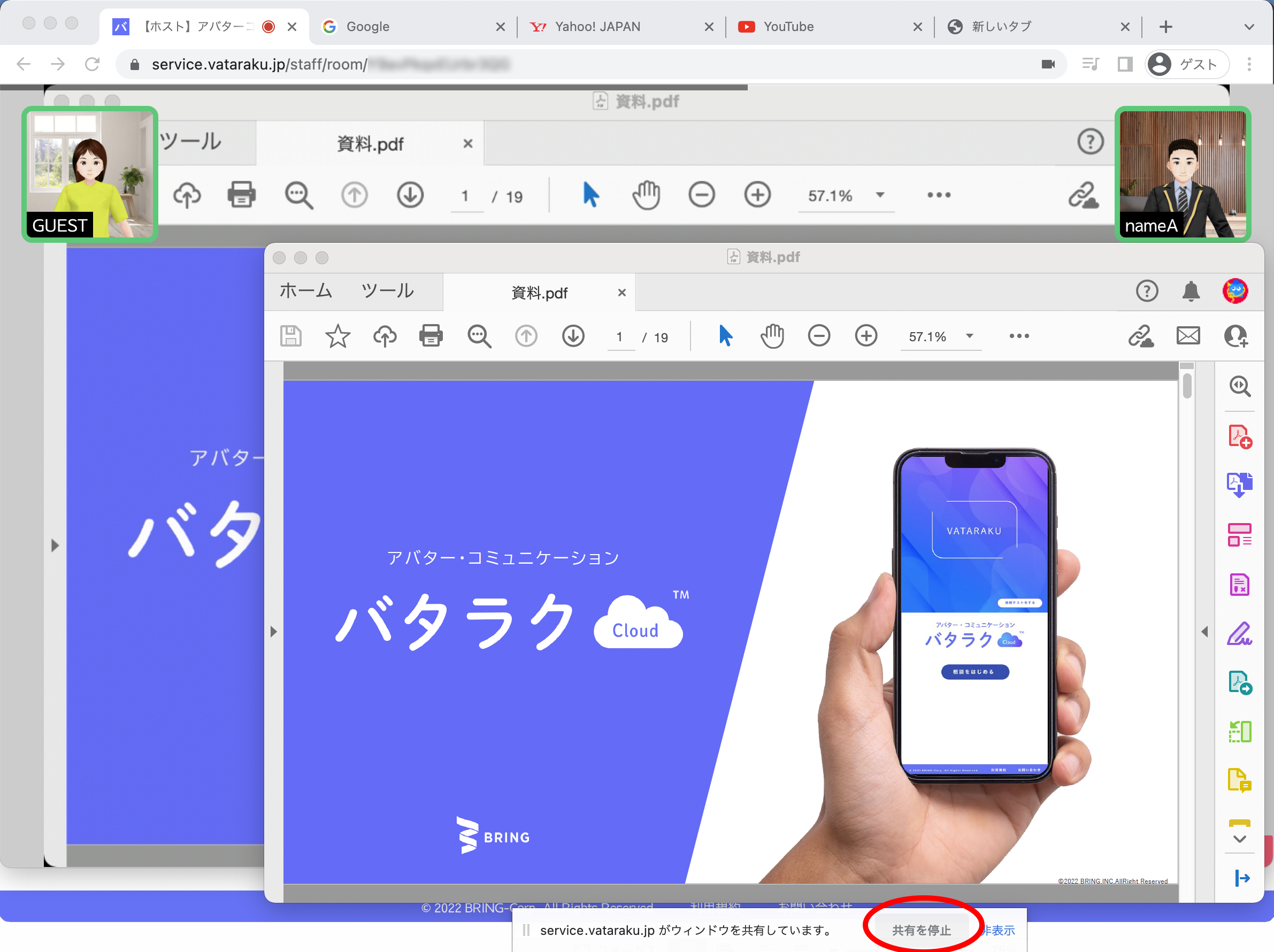Select the arrow selection tool in front toolbar

pyautogui.click(x=725, y=336)
